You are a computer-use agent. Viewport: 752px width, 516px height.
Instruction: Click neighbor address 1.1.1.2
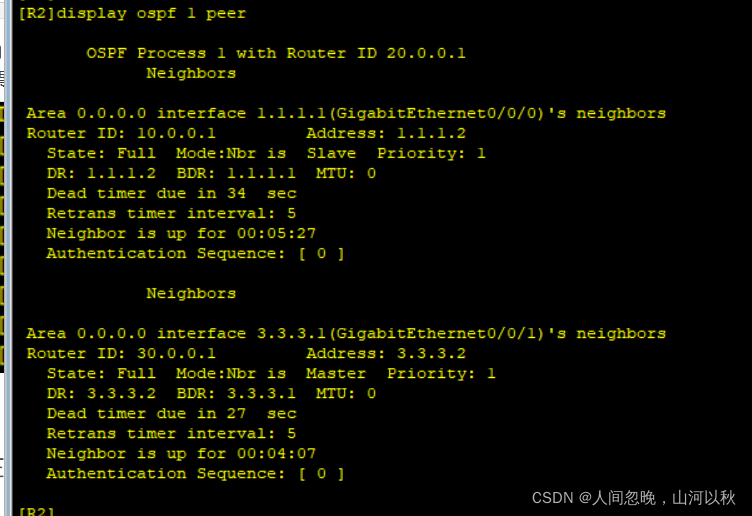click(431, 133)
